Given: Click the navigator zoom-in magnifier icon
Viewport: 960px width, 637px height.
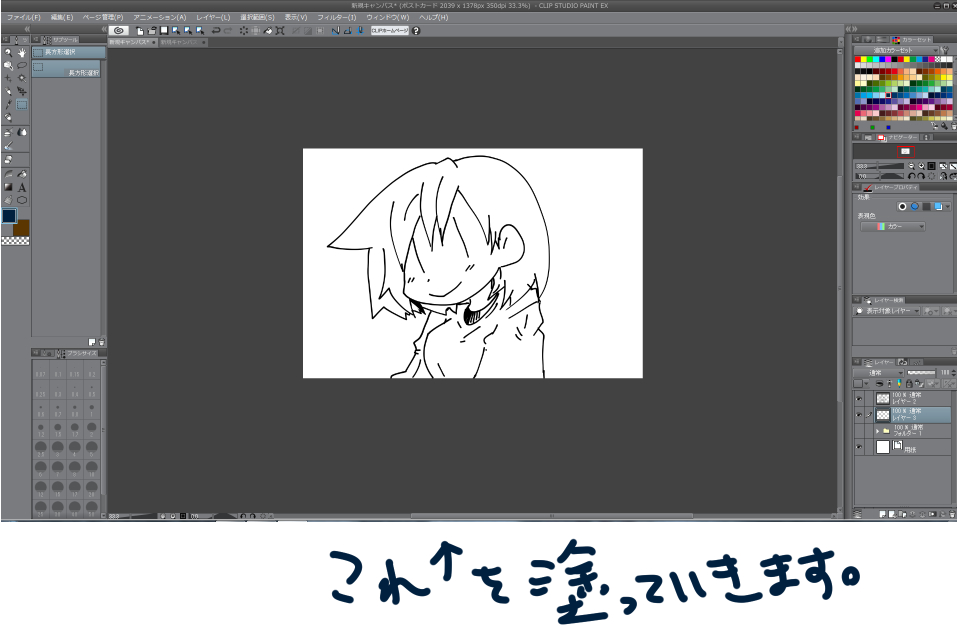Looking at the screenshot, I should tap(921, 166).
